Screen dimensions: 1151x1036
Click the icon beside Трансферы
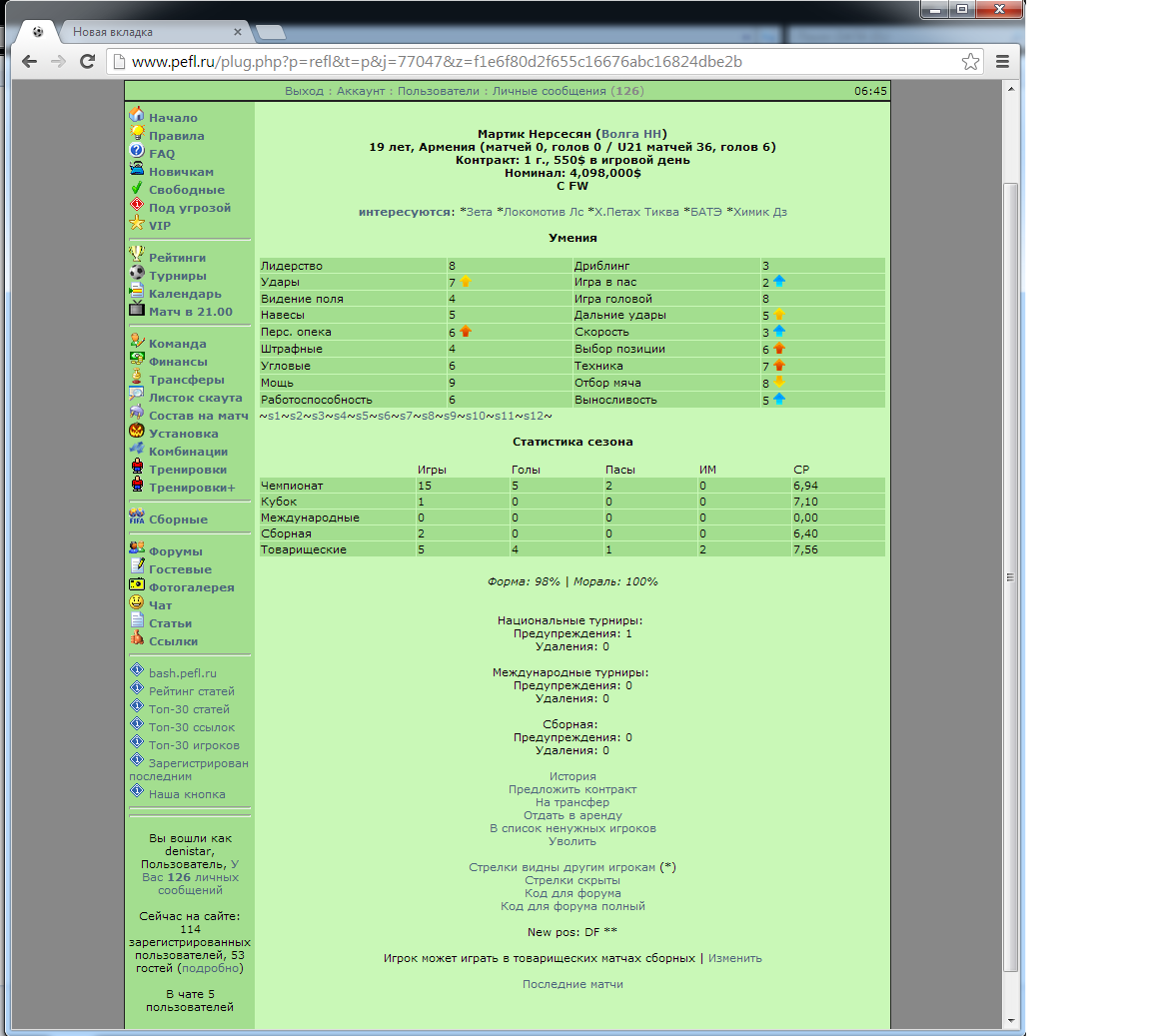point(137,378)
